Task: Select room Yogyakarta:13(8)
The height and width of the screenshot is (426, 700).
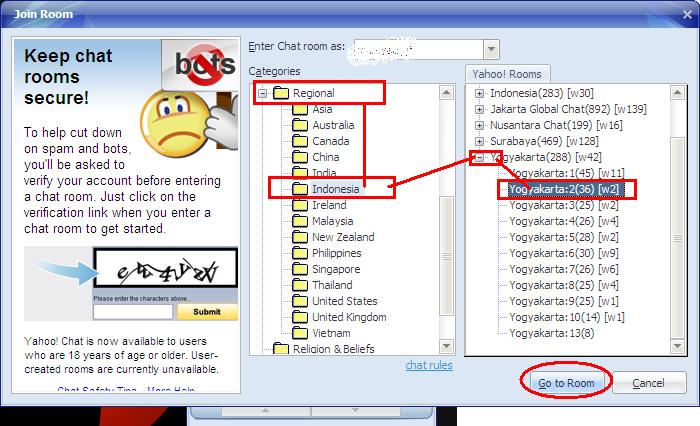Action: [552, 333]
